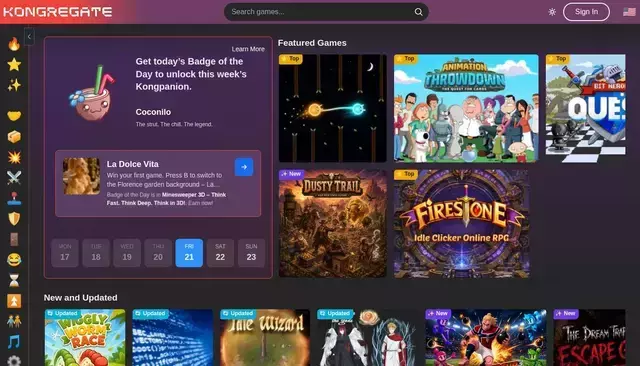Open The Dream Trap Escape game
The image size is (640, 366).
coord(589,337)
